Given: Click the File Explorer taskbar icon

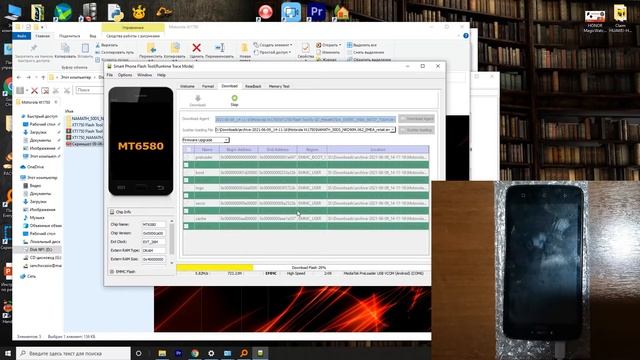Looking at the screenshot, I should tap(162, 353).
